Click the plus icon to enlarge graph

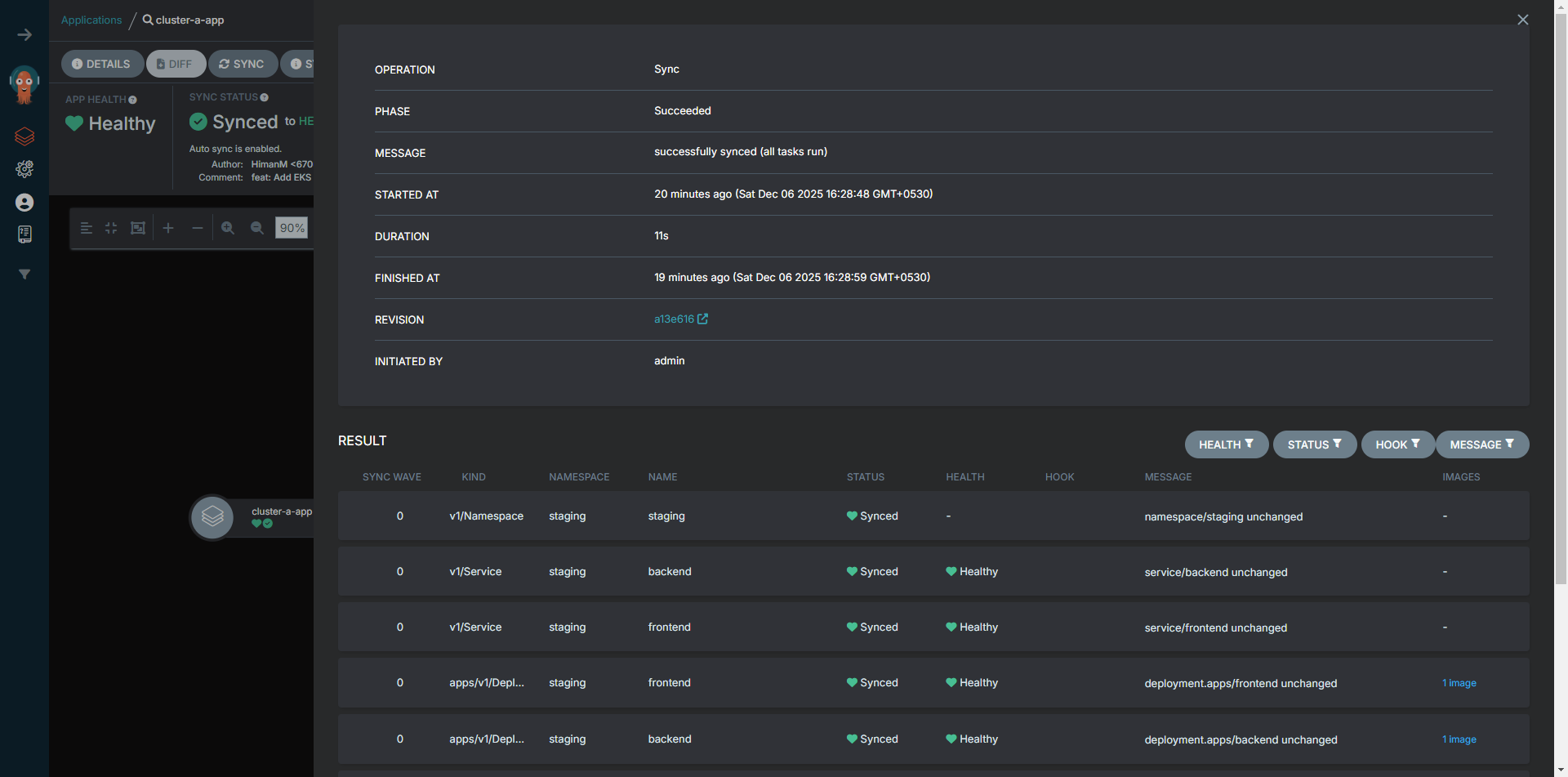168,228
